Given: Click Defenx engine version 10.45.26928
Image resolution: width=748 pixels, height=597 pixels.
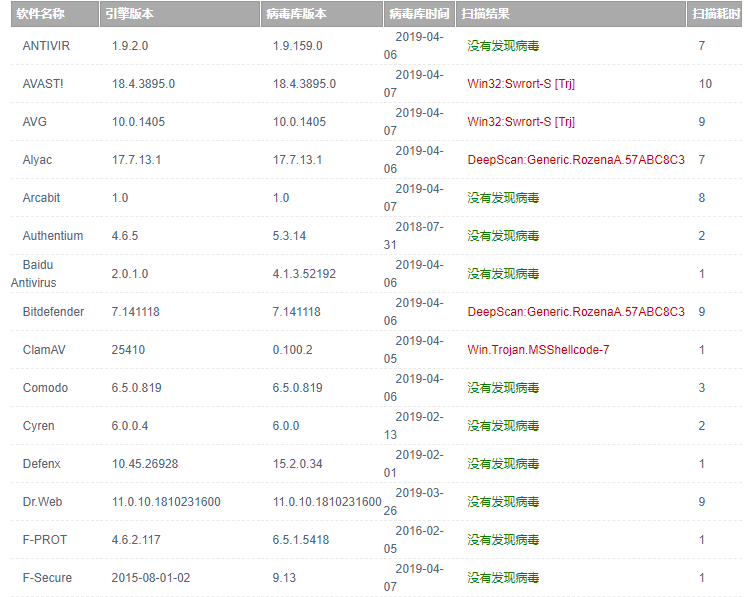Looking at the screenshot, I should [x=145, y=464].
